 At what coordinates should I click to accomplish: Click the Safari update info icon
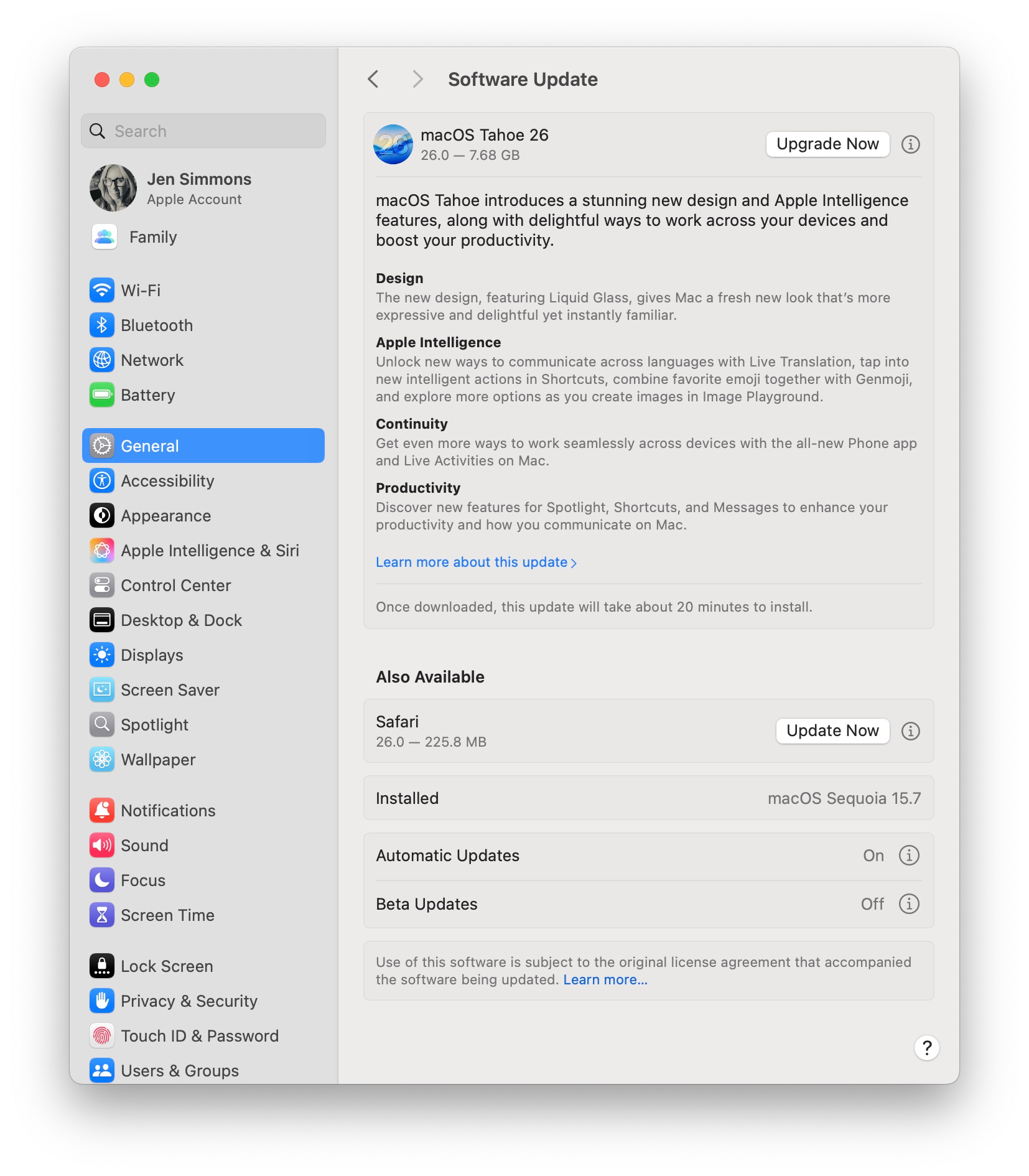click(910, 731)
